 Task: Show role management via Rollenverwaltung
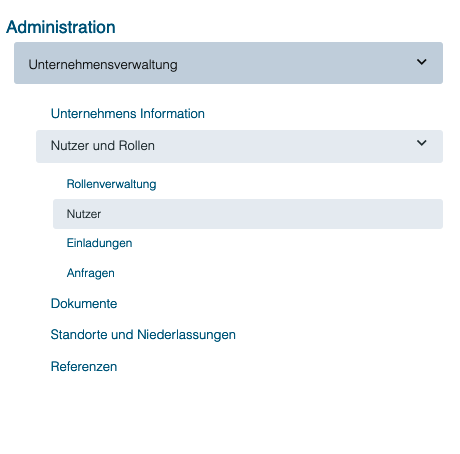click(111, 184)
